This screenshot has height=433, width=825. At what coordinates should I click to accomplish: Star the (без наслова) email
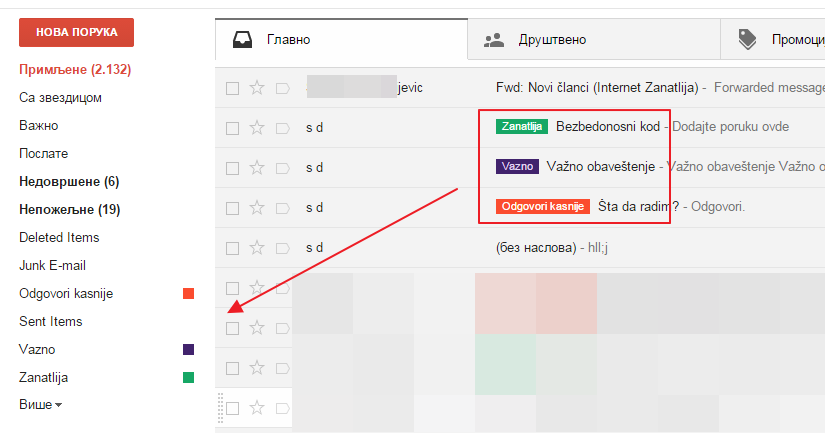[x=257, y=247]
